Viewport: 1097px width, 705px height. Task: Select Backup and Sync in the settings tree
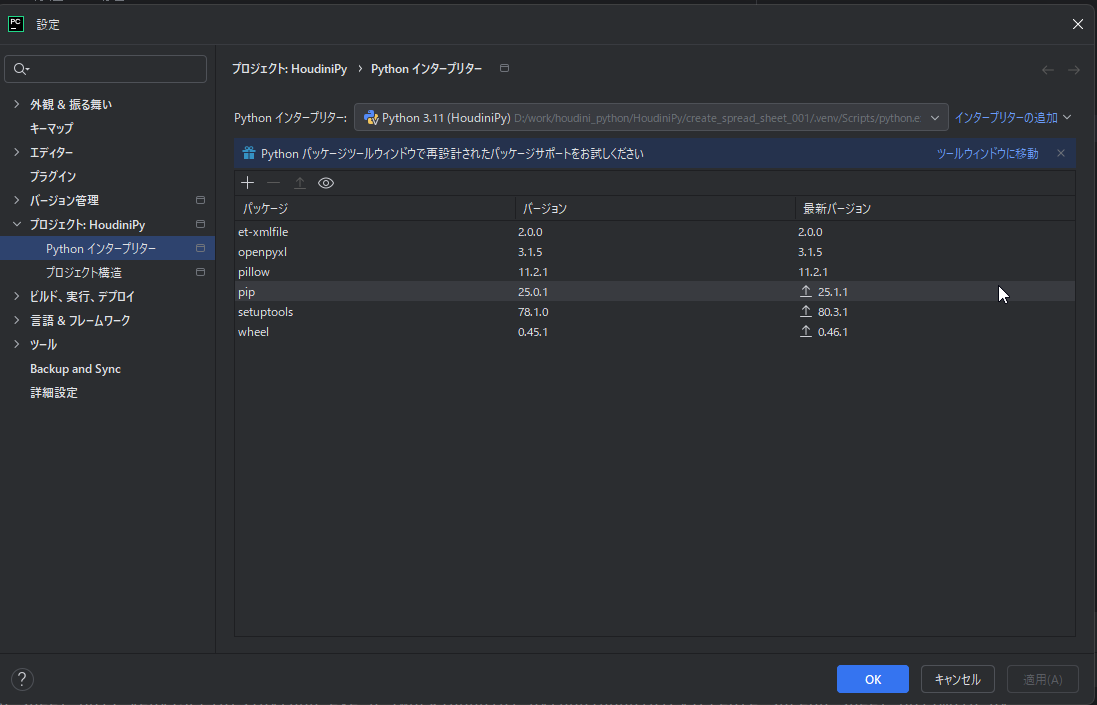tap(75, 369)
